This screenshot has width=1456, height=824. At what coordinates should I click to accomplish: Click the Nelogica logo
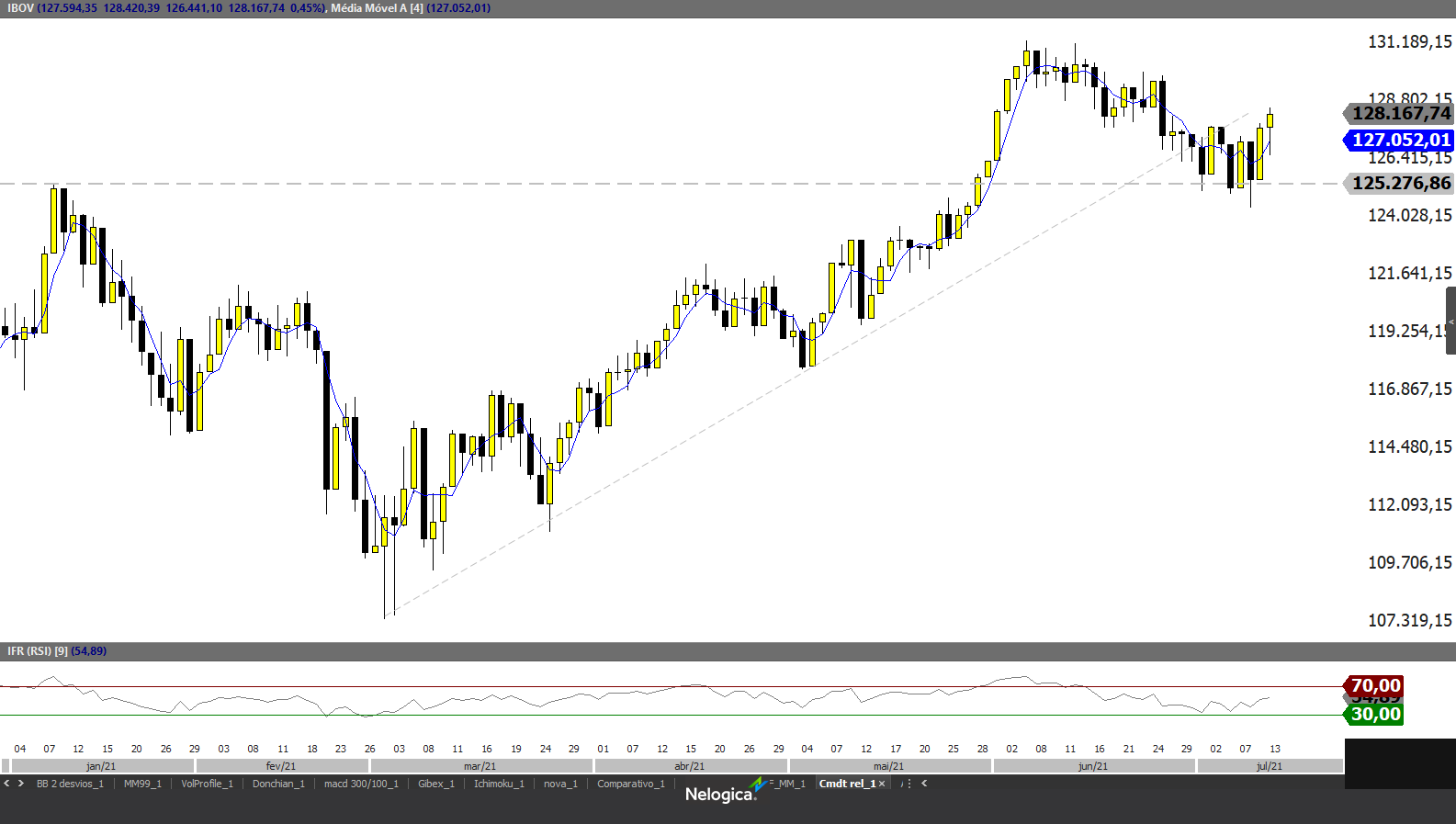pyautogui.click(x=721, y=794)
